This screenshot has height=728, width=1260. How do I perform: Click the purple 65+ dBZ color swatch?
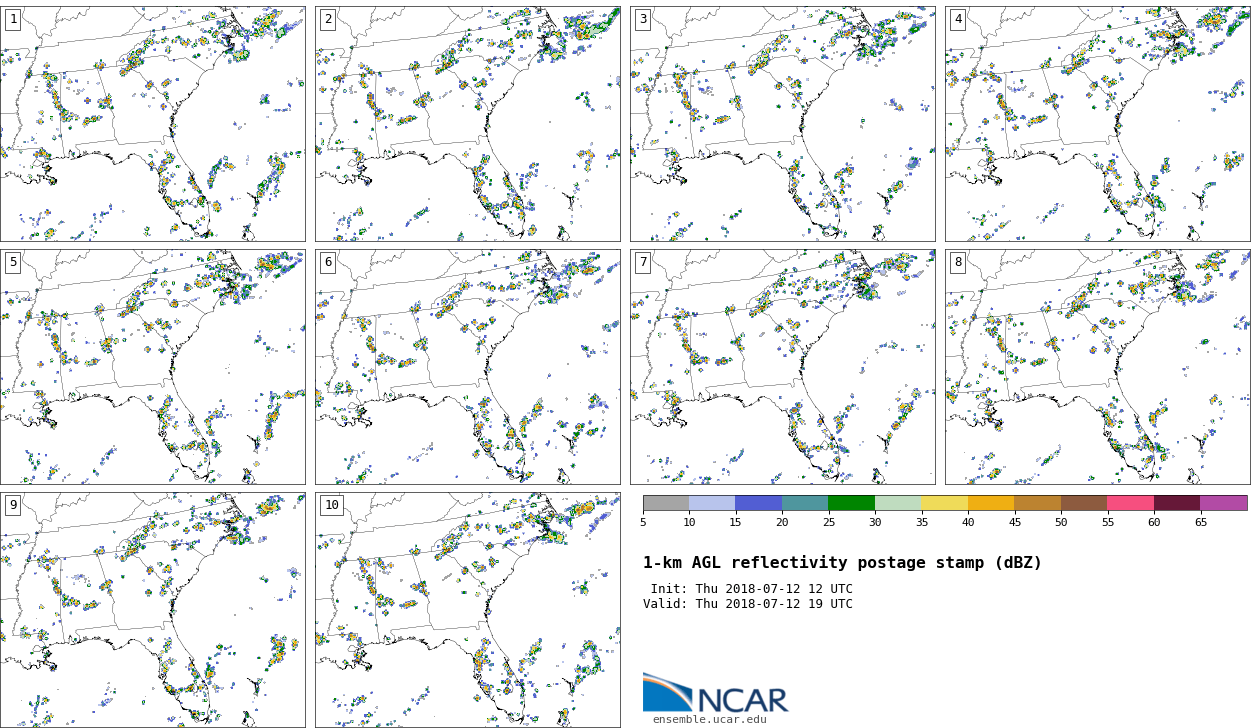pyautogui.click(x=1223, y=503)
